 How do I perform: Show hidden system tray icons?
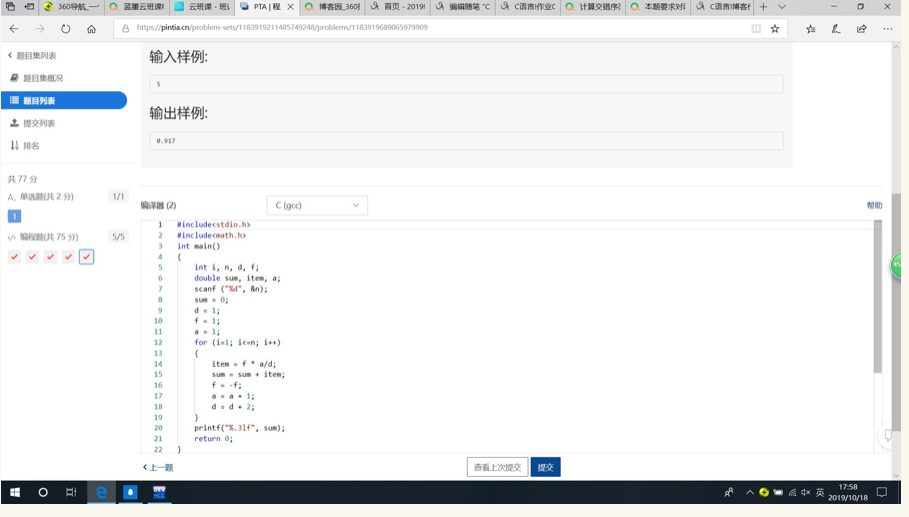[750, 492]
